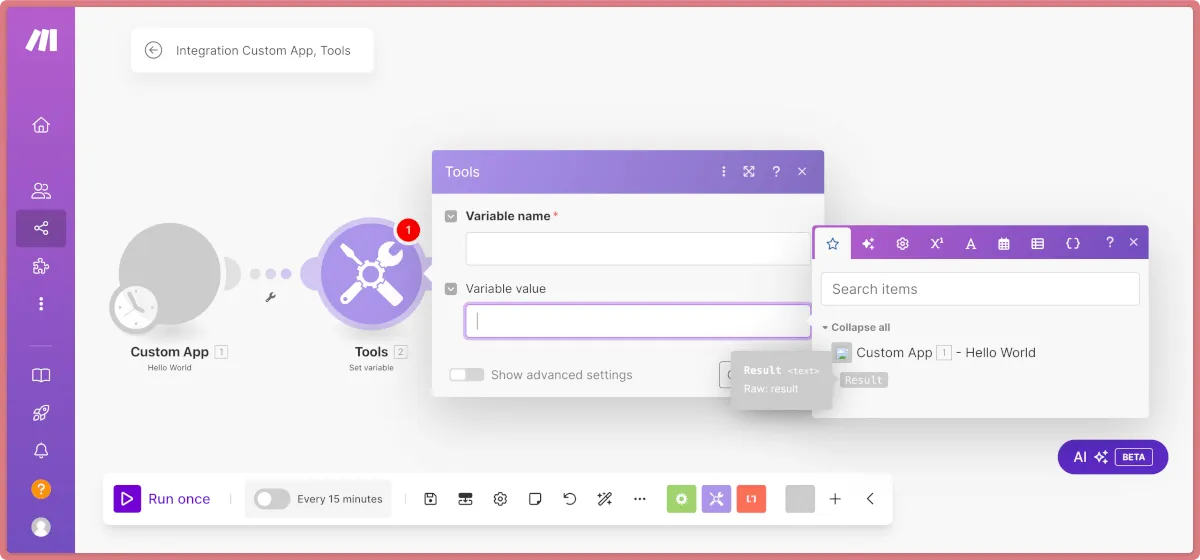Select Custom App - Hello World item
The height and width of the screenshot is (560, 1200).
934,352
